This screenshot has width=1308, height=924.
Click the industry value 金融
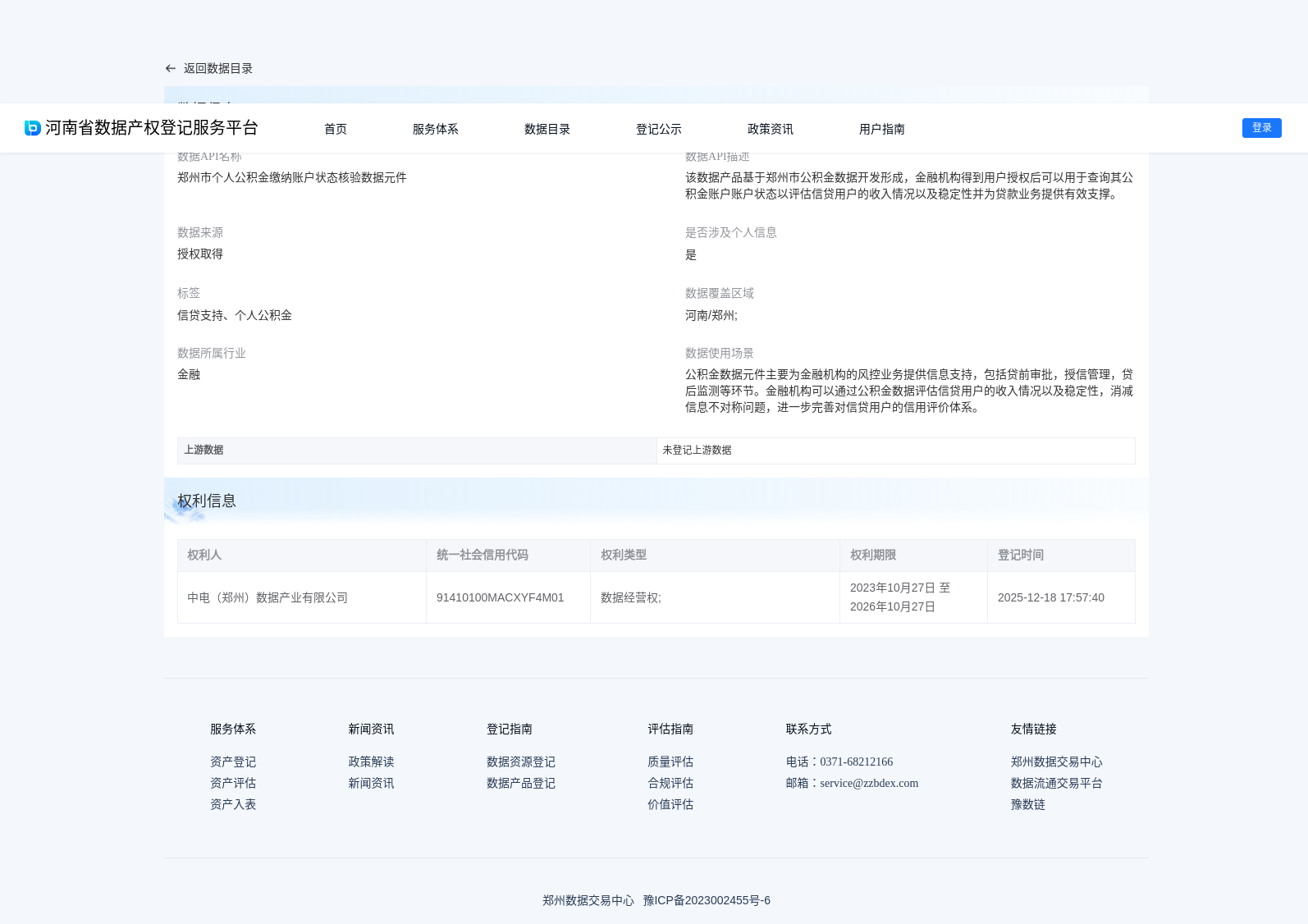189,375
